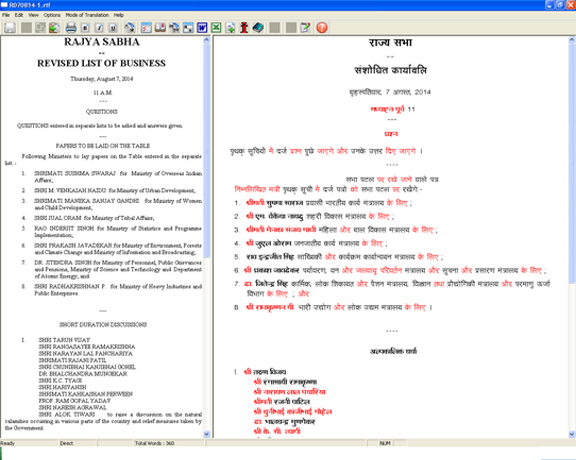Click the left pane scroll down arrow
The width and height of the screenshot is (576, 460).
[x=206, y=434]
